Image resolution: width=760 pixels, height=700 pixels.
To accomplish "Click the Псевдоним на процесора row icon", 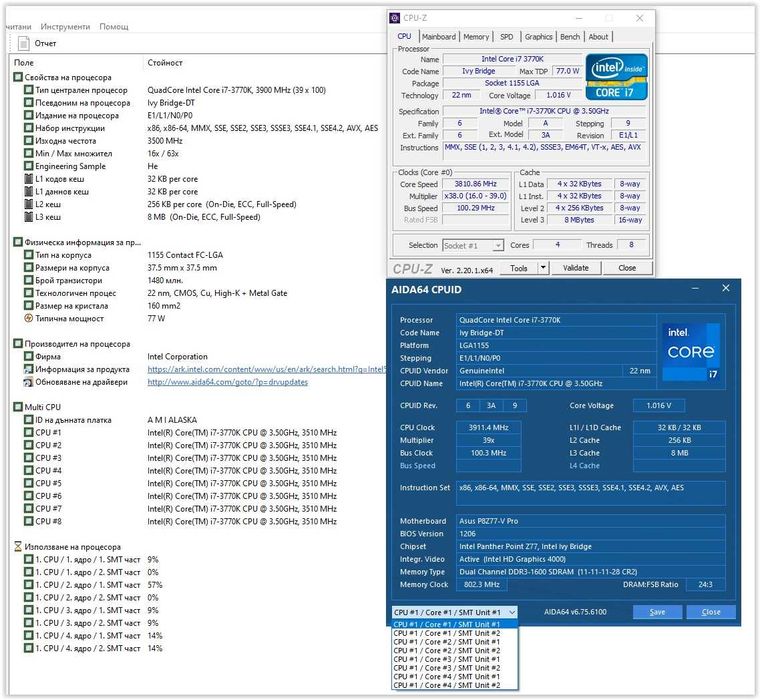I will [29, 103].
